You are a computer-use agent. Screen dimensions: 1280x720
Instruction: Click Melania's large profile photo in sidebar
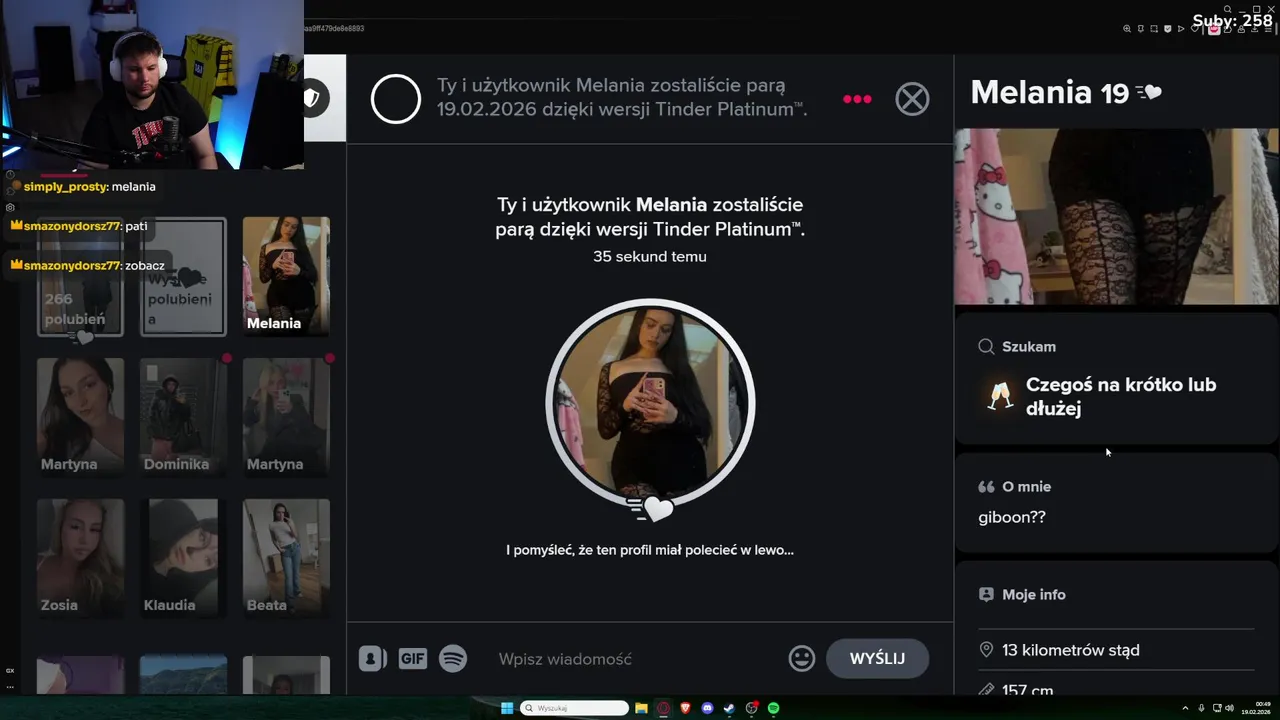point(1116,216)
